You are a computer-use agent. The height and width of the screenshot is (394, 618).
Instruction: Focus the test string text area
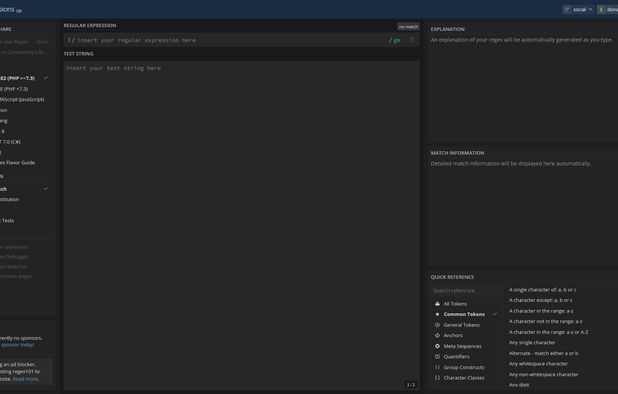pos(242,225)
